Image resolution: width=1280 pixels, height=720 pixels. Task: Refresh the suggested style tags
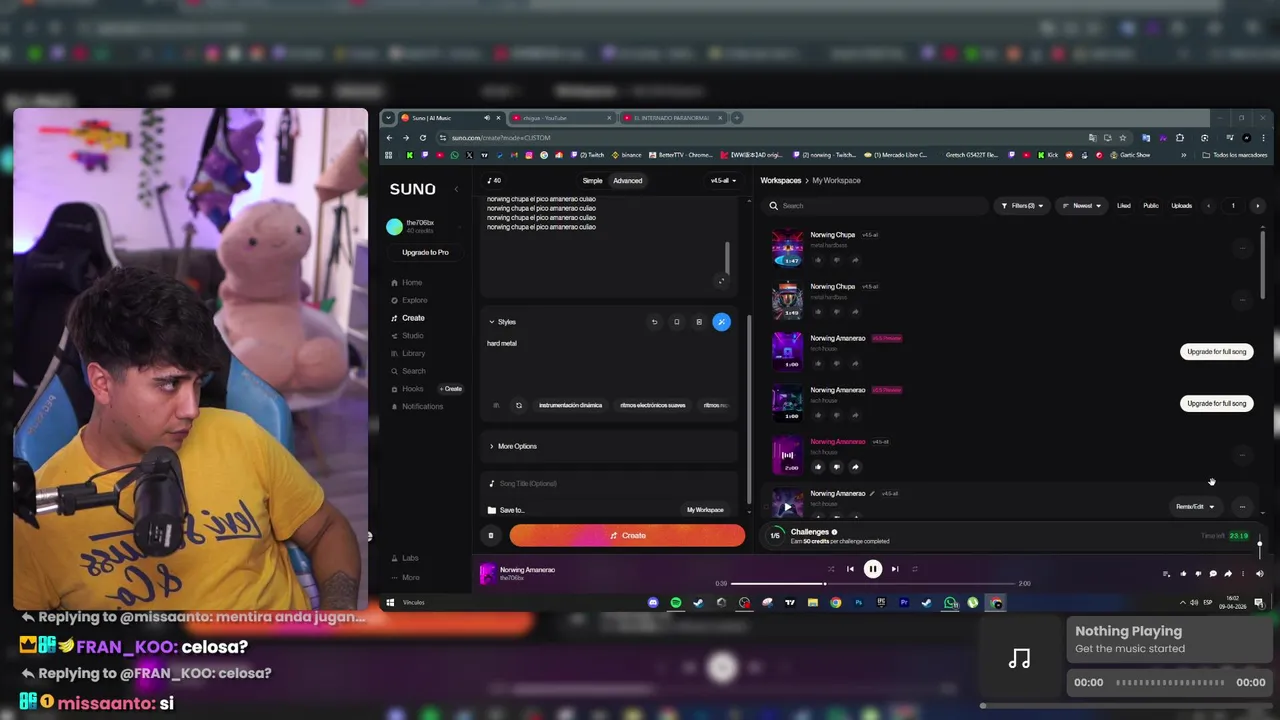pyautogui.click(x=518, y=405)
